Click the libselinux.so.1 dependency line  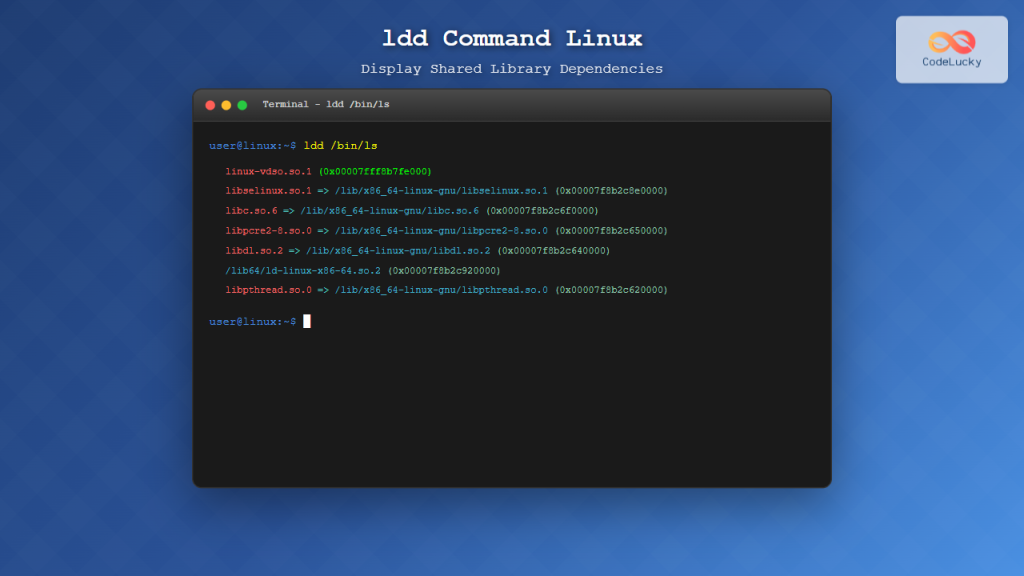pos(446,190)
